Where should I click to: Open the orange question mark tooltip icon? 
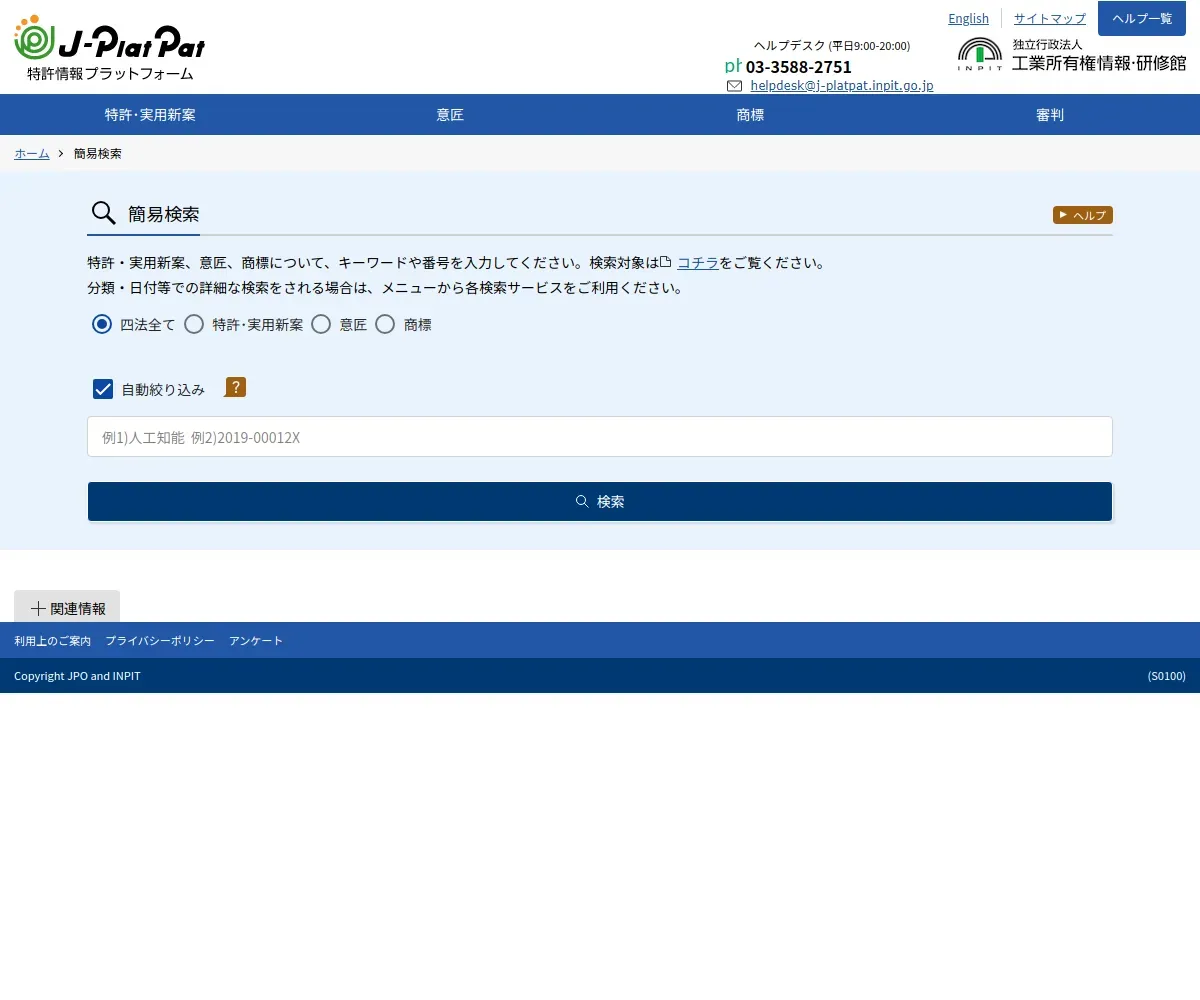[235, 387]
